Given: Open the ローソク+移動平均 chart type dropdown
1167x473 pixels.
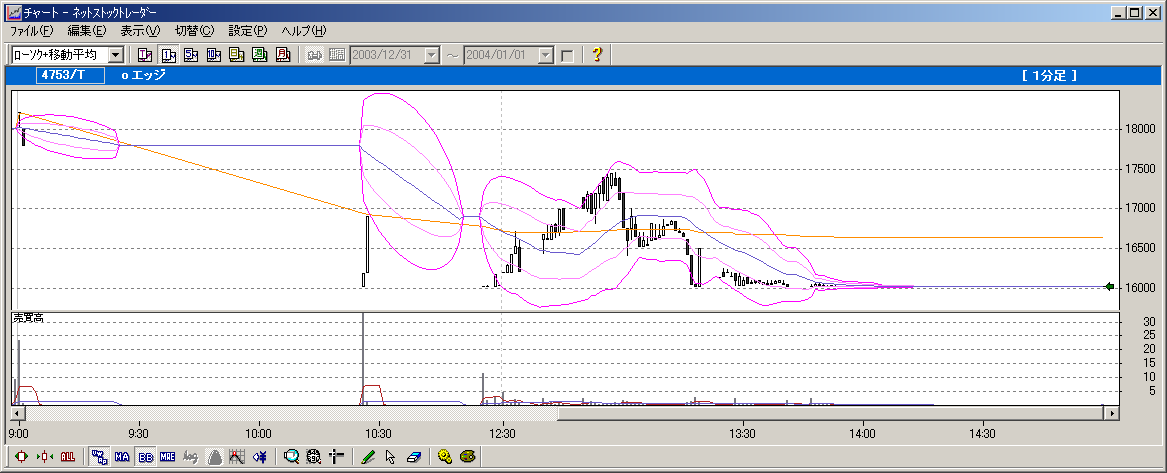Looking at the screenshot, I should pyautogui.click(x=116, y=55).
